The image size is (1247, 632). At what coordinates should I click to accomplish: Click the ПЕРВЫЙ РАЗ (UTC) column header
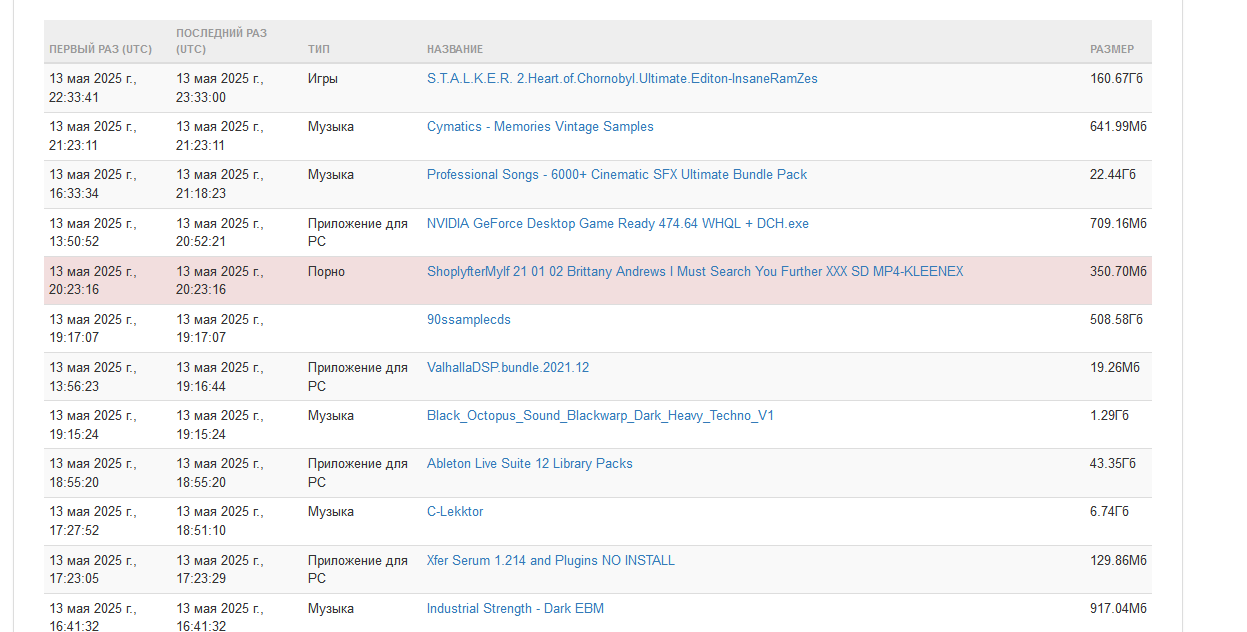101,49
